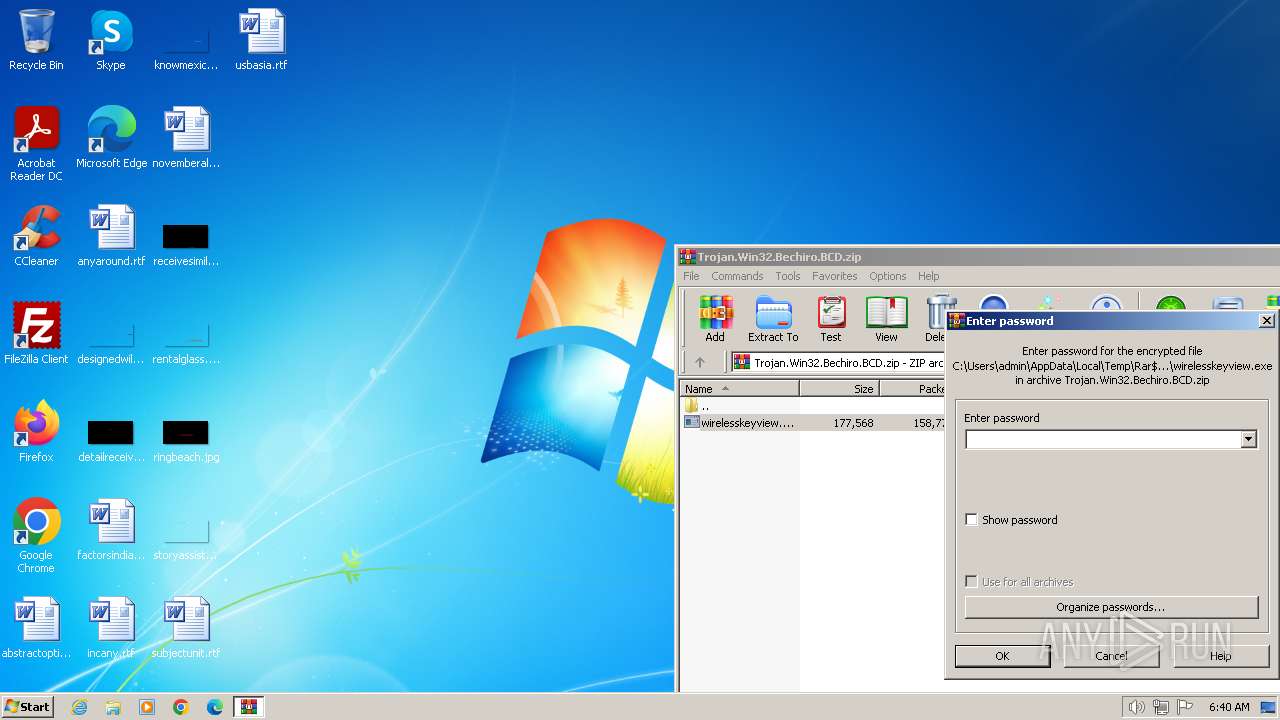Open factorsindia... Word document
This screenshot has height=720, width=1280.
click(111, 529)
